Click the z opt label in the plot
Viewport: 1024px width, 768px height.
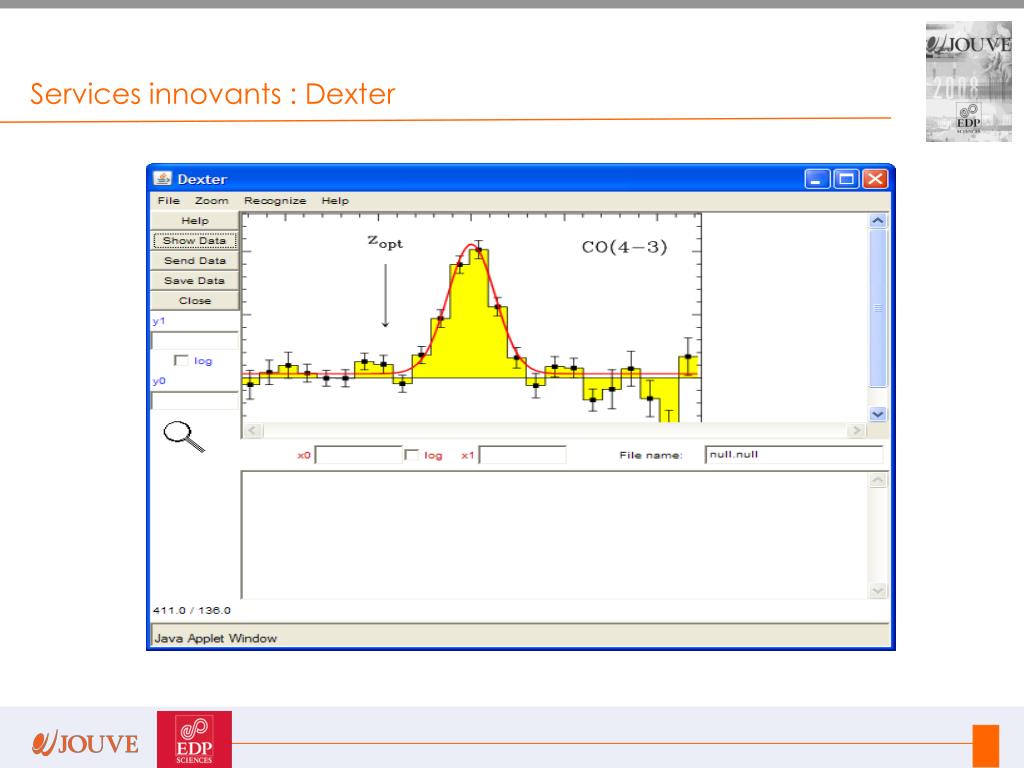[385, 242]
